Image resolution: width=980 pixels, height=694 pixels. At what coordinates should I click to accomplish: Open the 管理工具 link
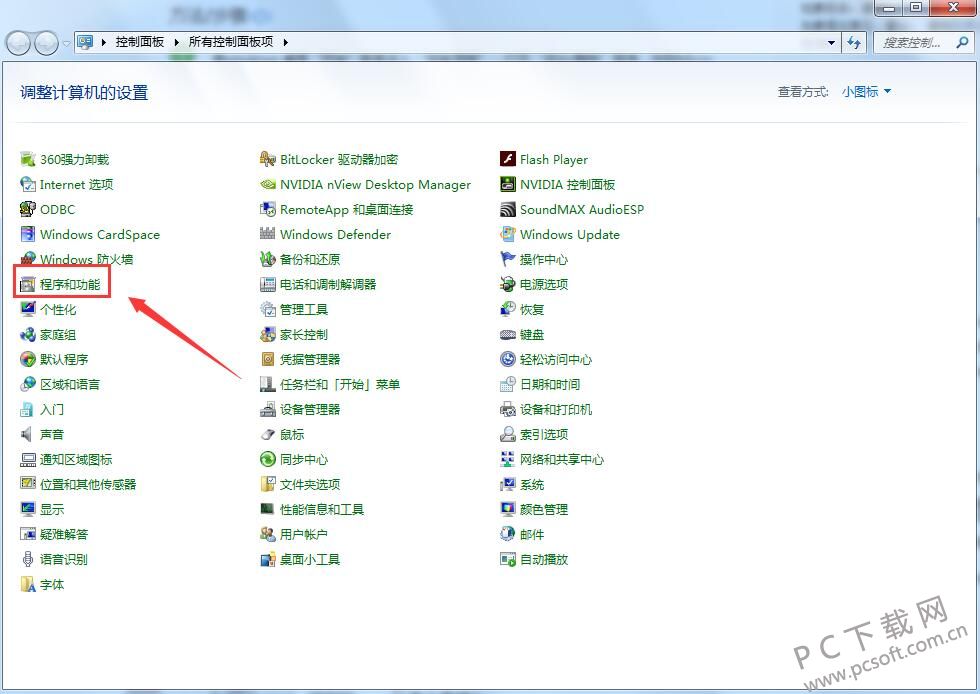click(304, 309)
